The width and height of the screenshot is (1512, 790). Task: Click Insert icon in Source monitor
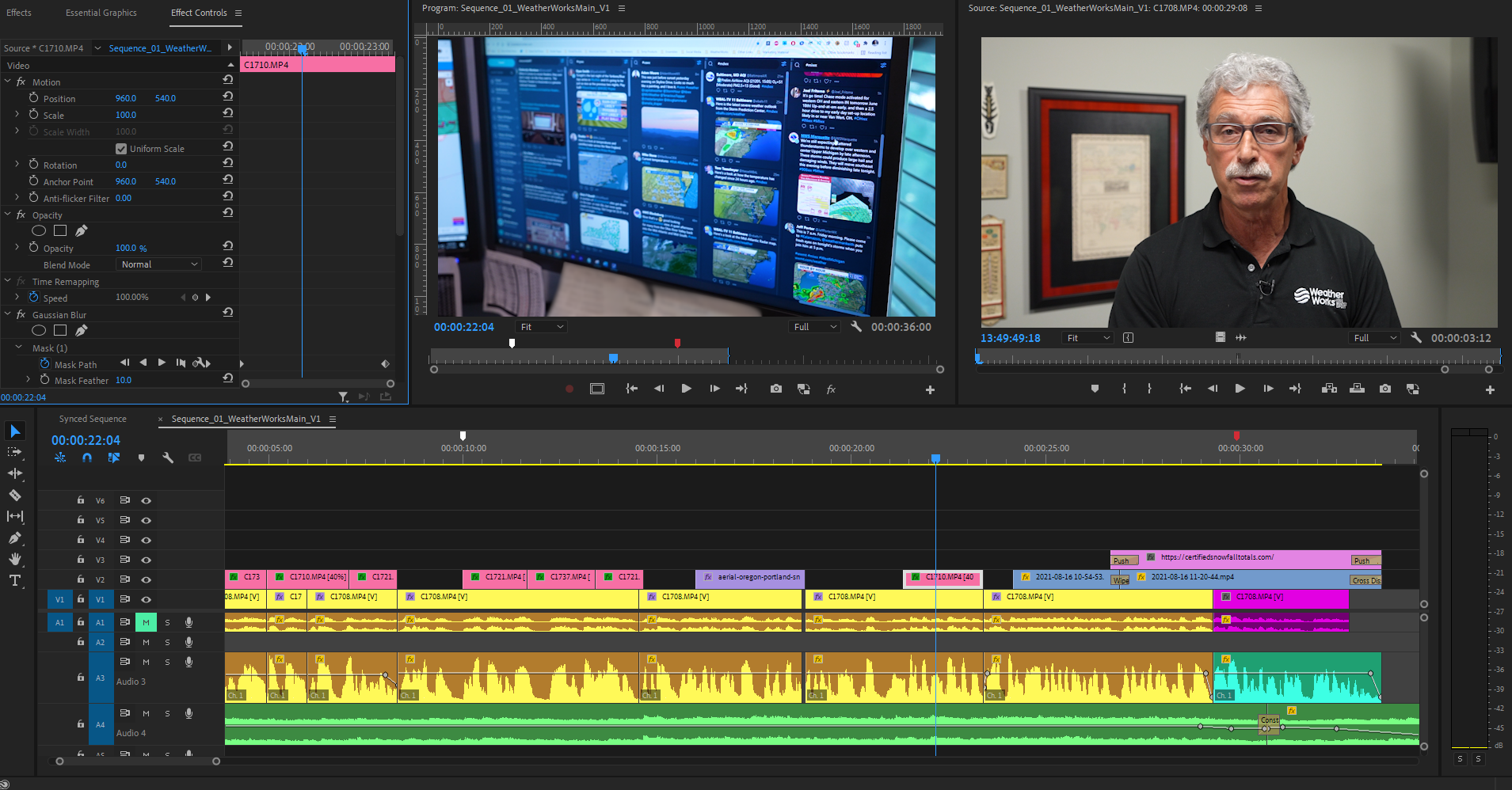point(1330,389)
